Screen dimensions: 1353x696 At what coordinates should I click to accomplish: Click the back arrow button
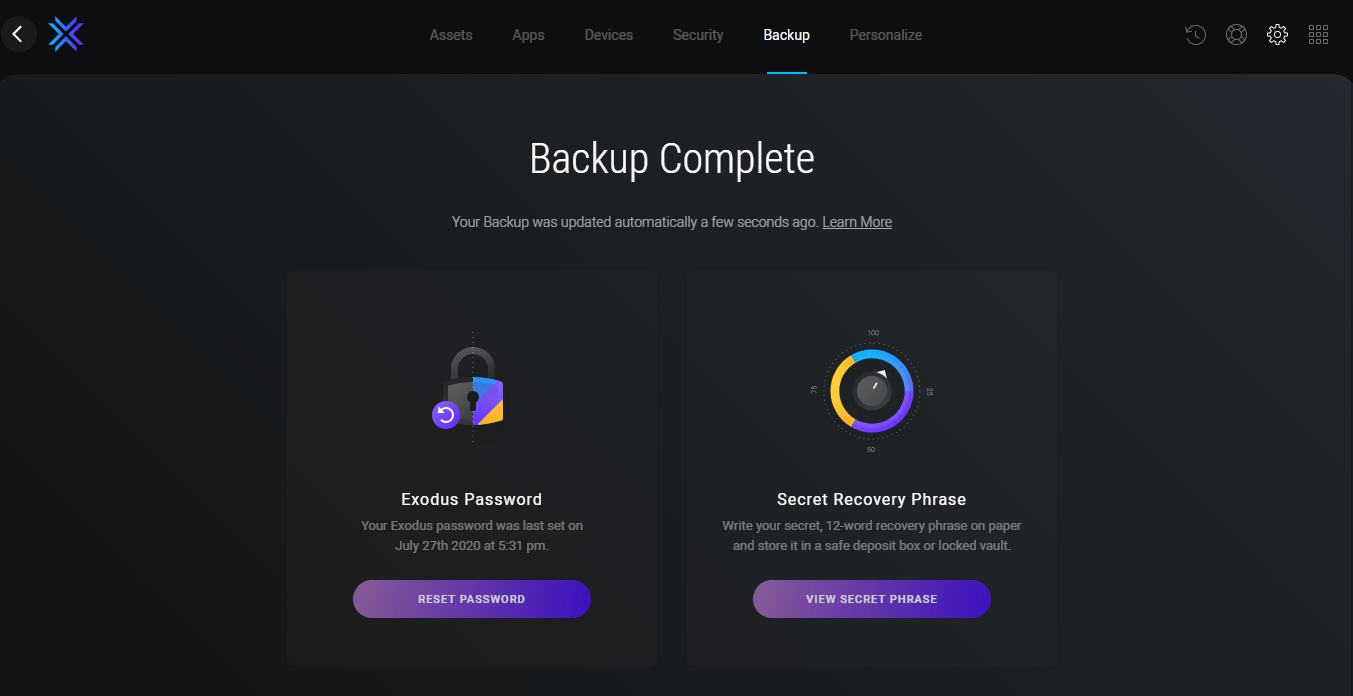17,35
